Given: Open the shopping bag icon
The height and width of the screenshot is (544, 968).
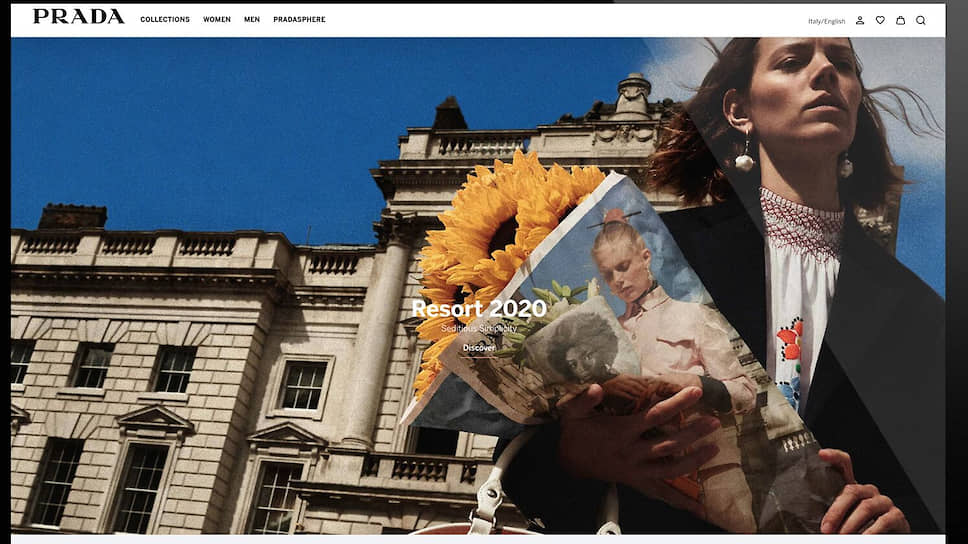Looking at the screenshot, I should click(900, 20).
